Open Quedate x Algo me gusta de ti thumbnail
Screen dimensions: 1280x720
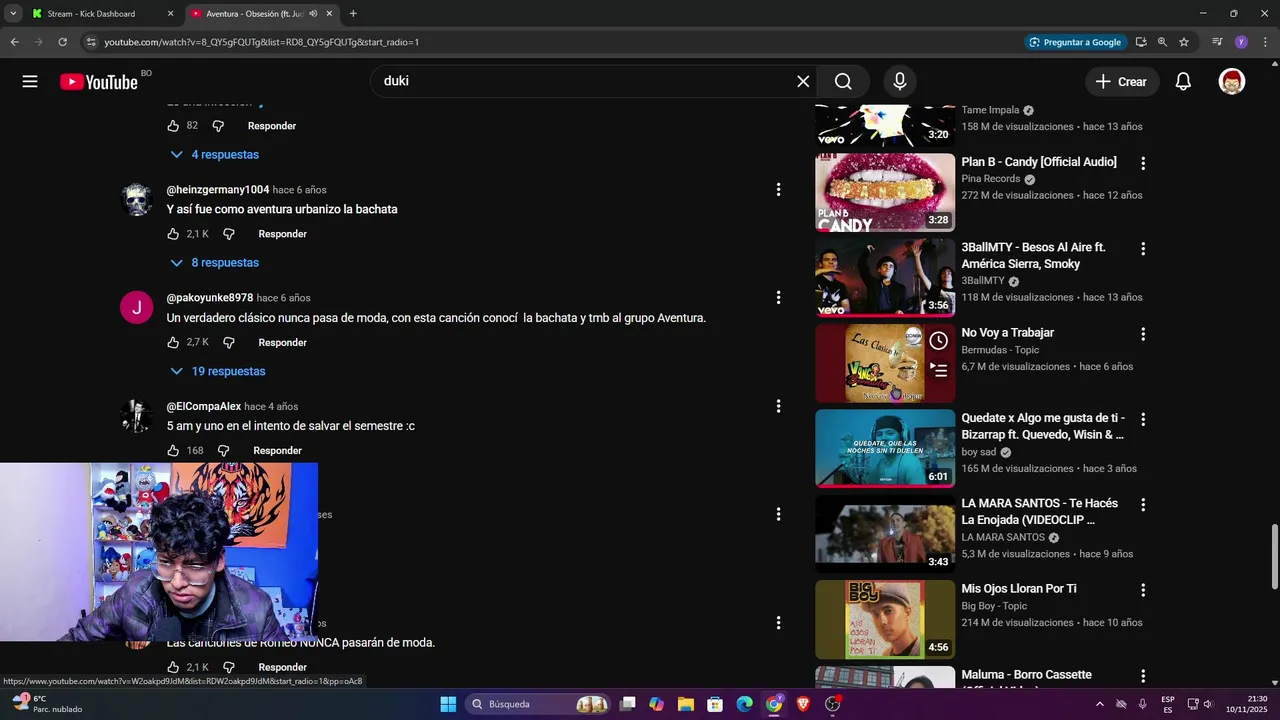885,448
